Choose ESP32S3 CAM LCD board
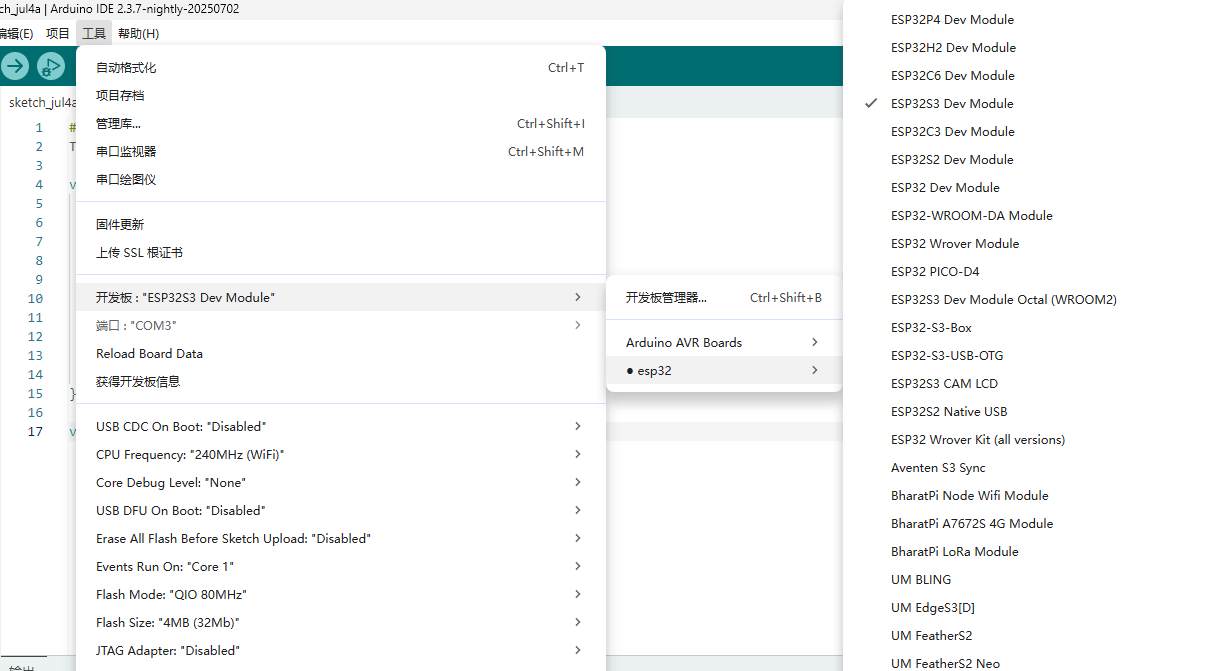 pyautogui.click(x=1035, y=384)
